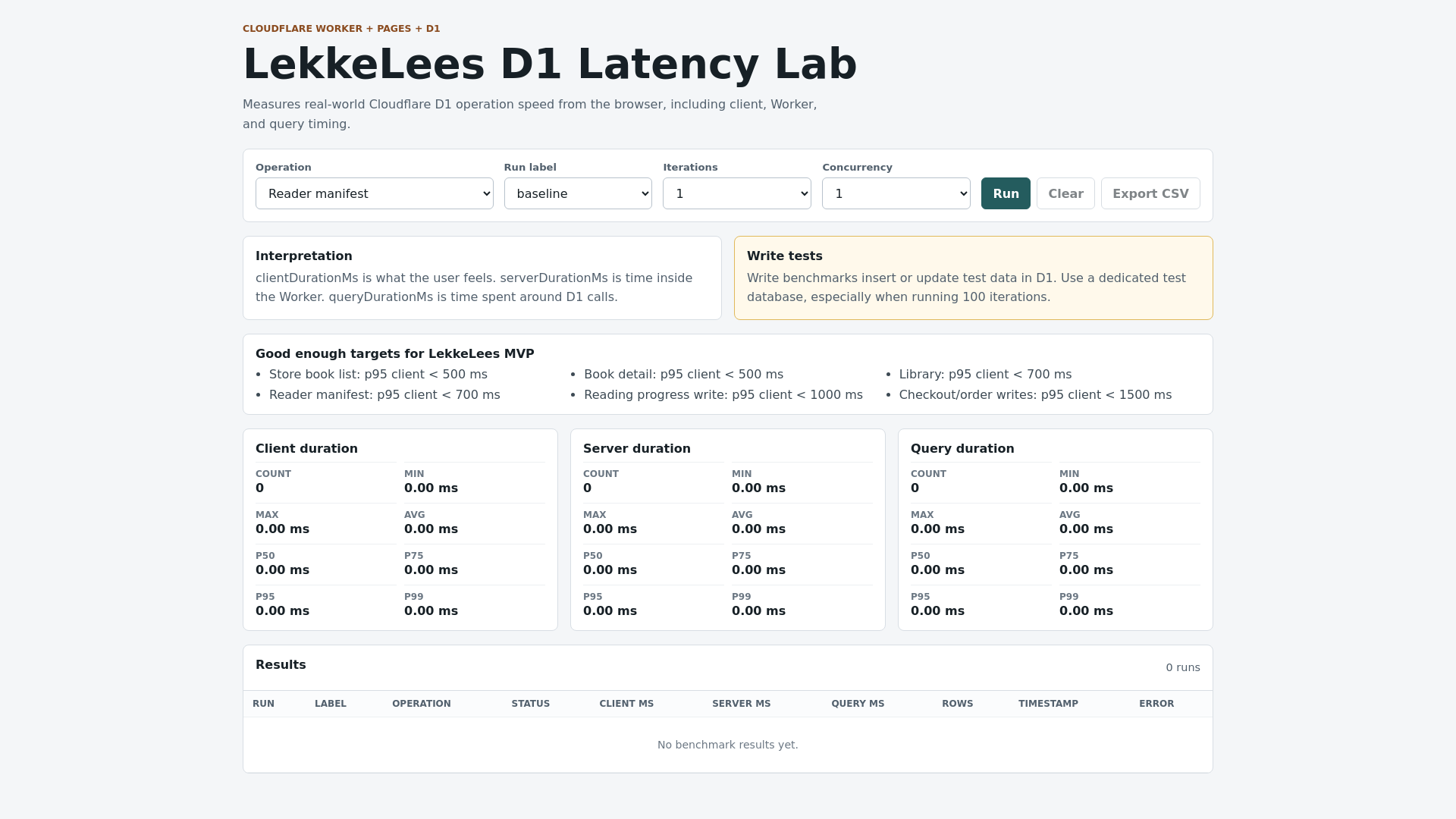Click the Run button
1456x819 pixels.
point(1006,193)
